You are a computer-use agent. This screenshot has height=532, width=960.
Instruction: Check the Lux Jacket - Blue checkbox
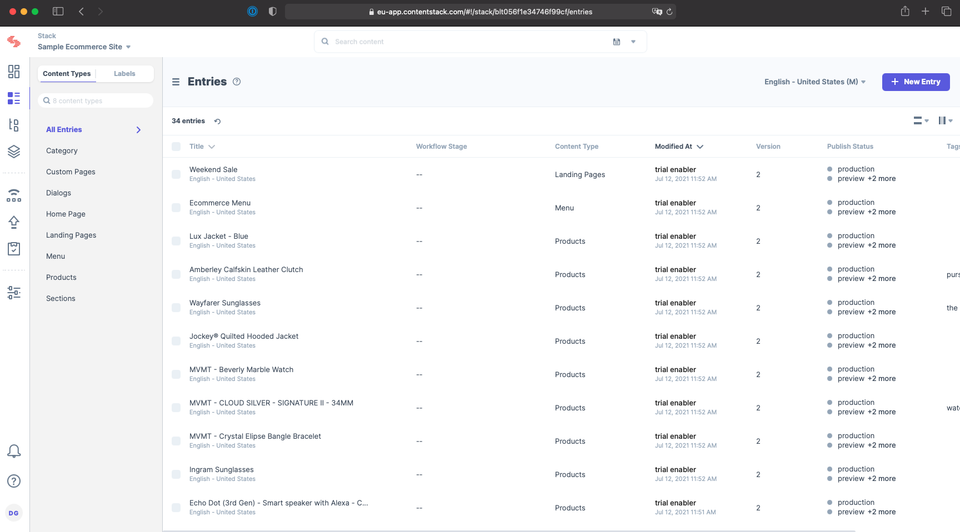tap(176, 241)
